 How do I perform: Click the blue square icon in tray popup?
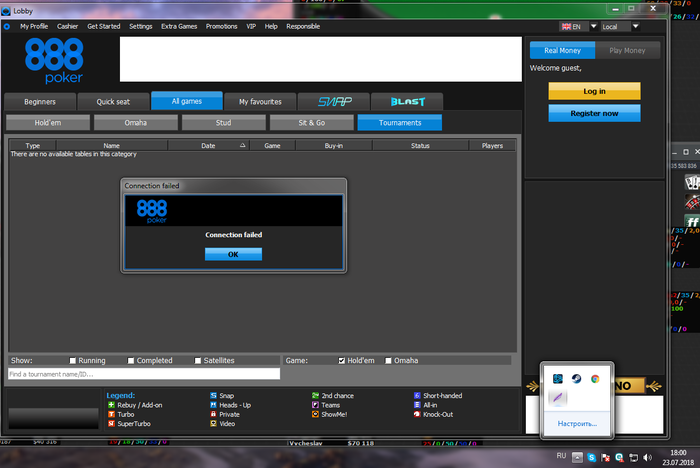(x=558, y=379)
